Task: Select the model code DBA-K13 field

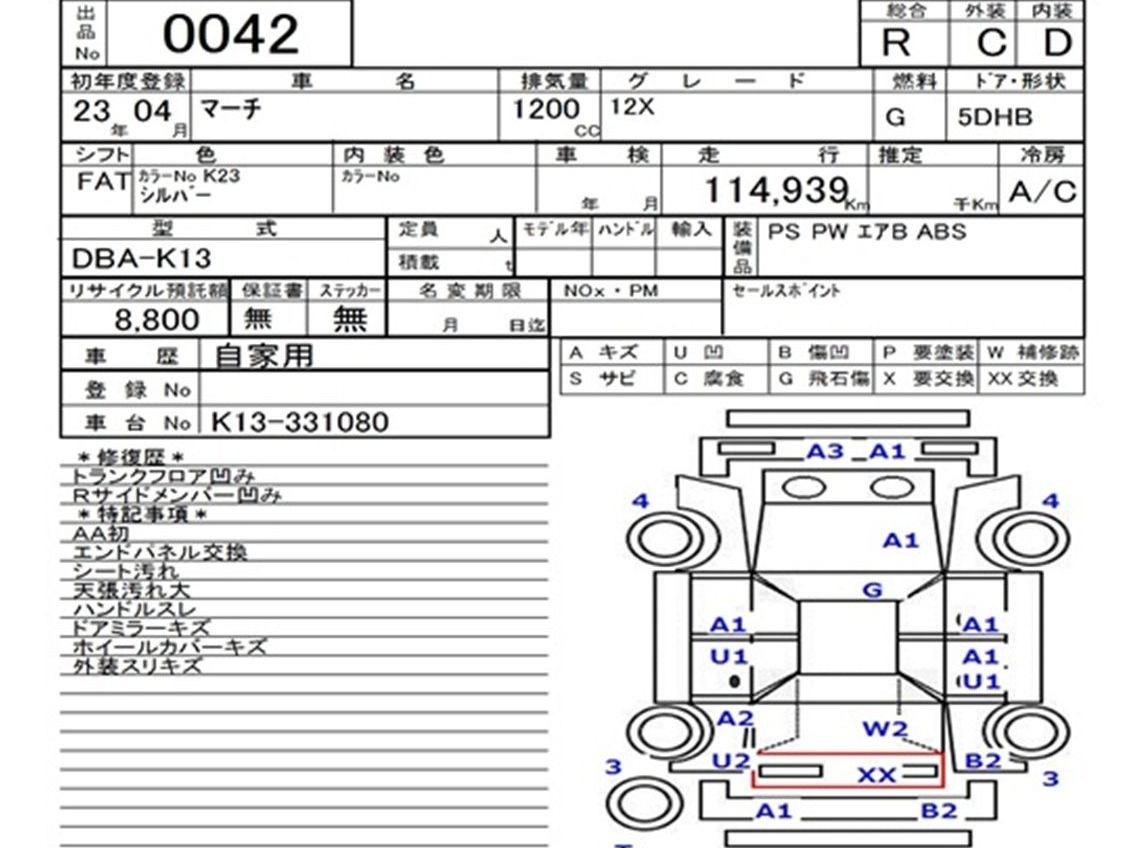Action: click(142, 259)
